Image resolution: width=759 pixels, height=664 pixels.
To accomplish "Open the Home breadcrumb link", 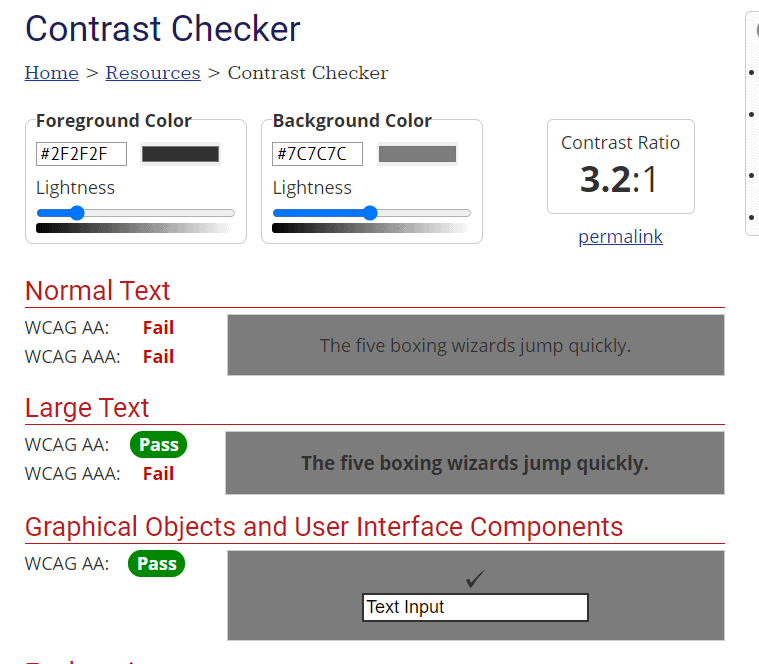I will (52, 73).
